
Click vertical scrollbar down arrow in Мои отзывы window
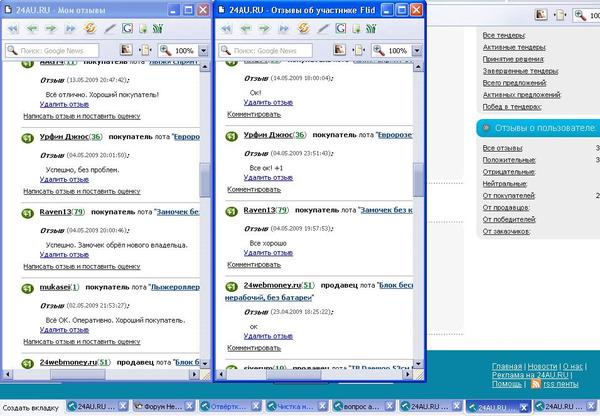click(x=205, y=363)
